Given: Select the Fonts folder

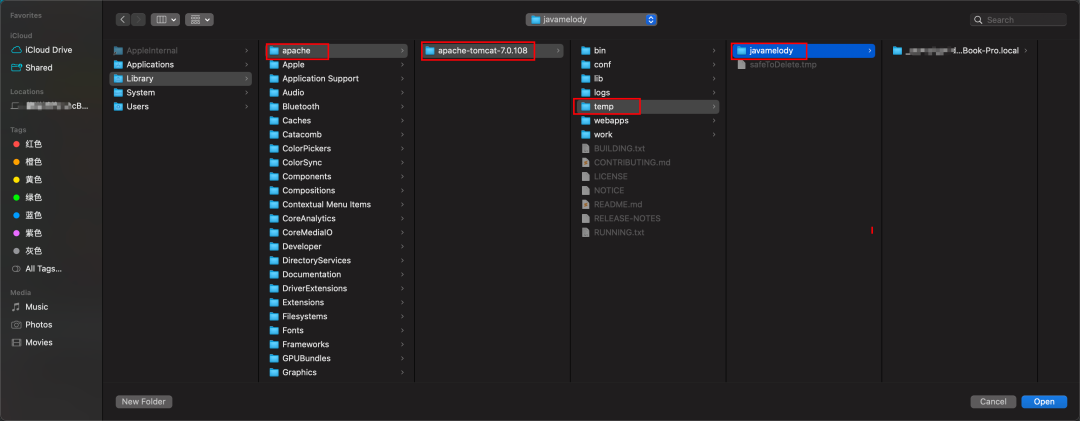Looking at the screenshot, I should point(336,331).
